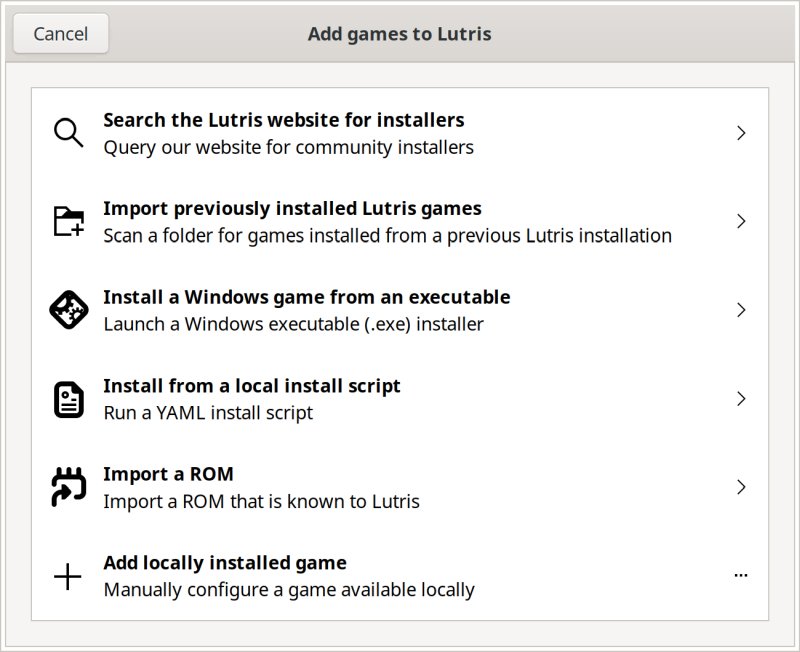Image resolution: width=800 pixels, height=652 pixels.
Task: Click the YAML install script document icon
Action: (68, 399)
